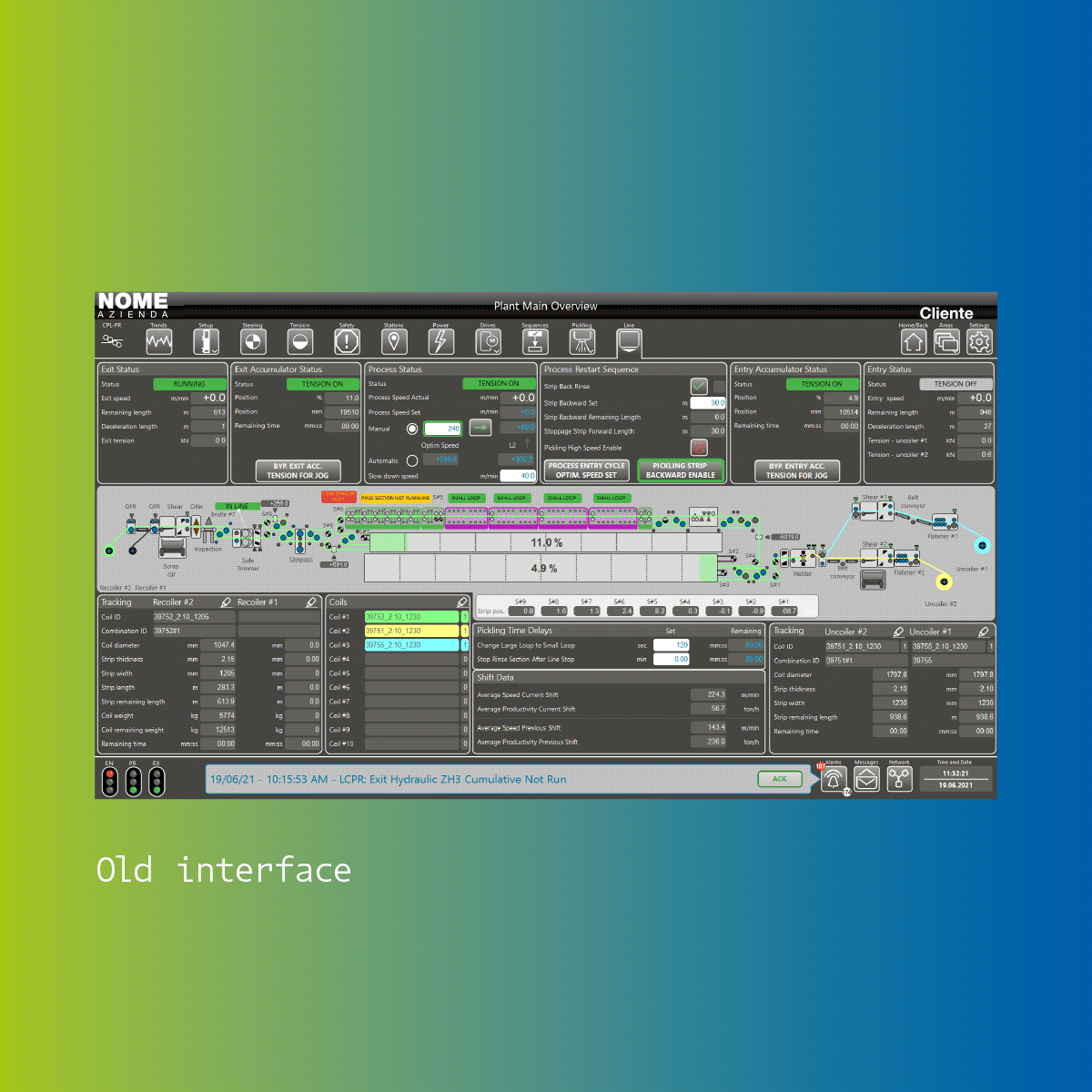1092x1092 pixels.
Task: Open the Power lightning bolt icon
Action: pos(441,341)
